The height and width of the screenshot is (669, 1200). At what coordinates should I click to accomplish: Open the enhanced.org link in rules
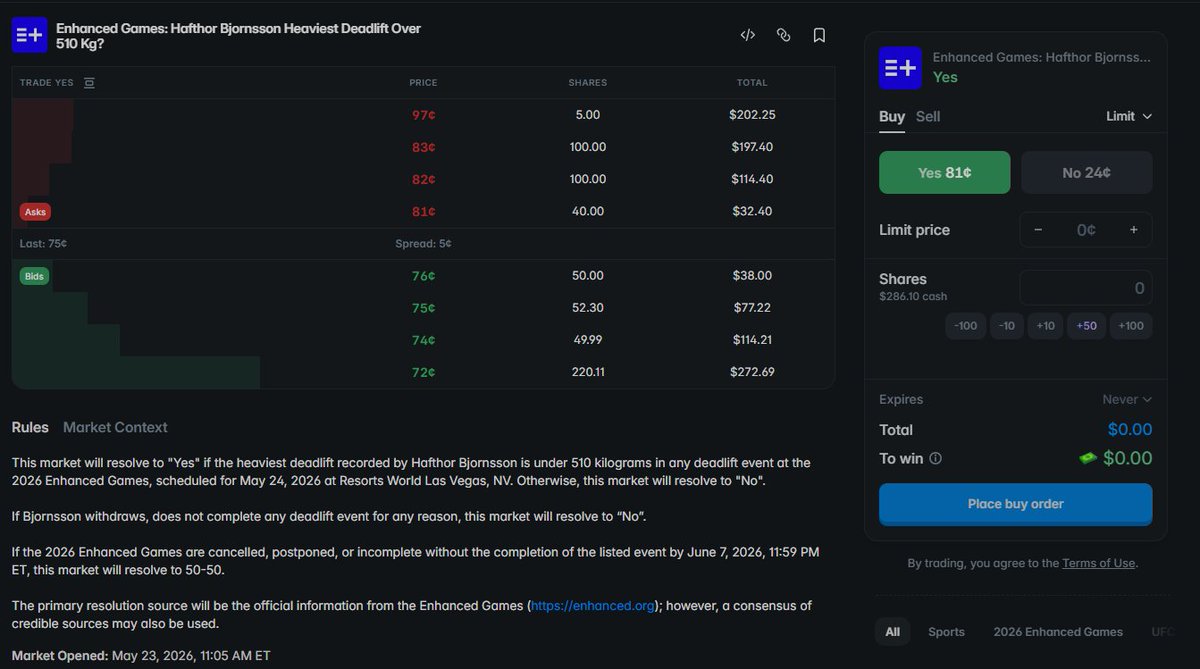[593, 606]
